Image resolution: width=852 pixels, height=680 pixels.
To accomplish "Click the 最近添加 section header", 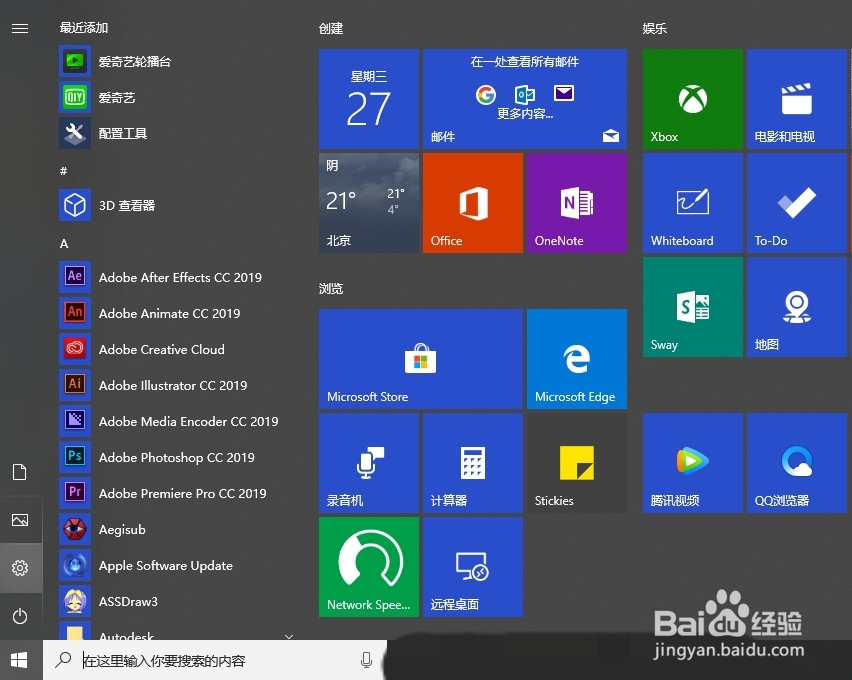I will click(84, 27).
